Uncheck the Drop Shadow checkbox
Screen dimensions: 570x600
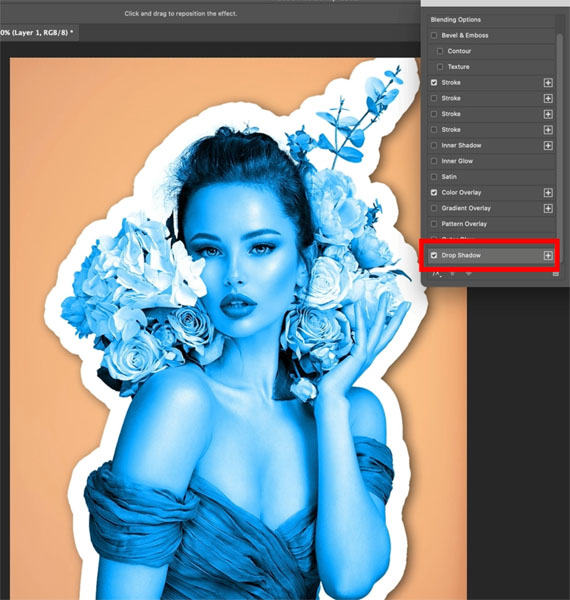434,255
